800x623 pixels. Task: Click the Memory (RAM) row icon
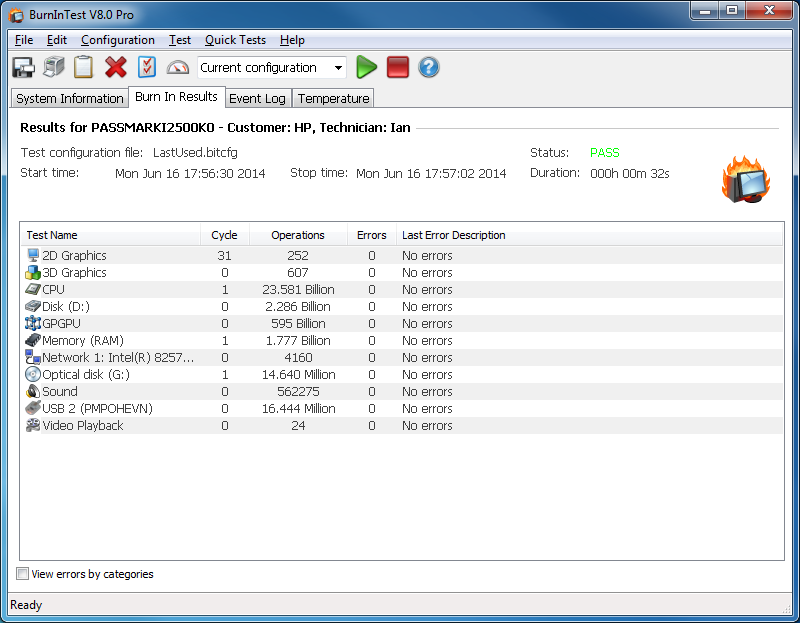pos(33,340)
